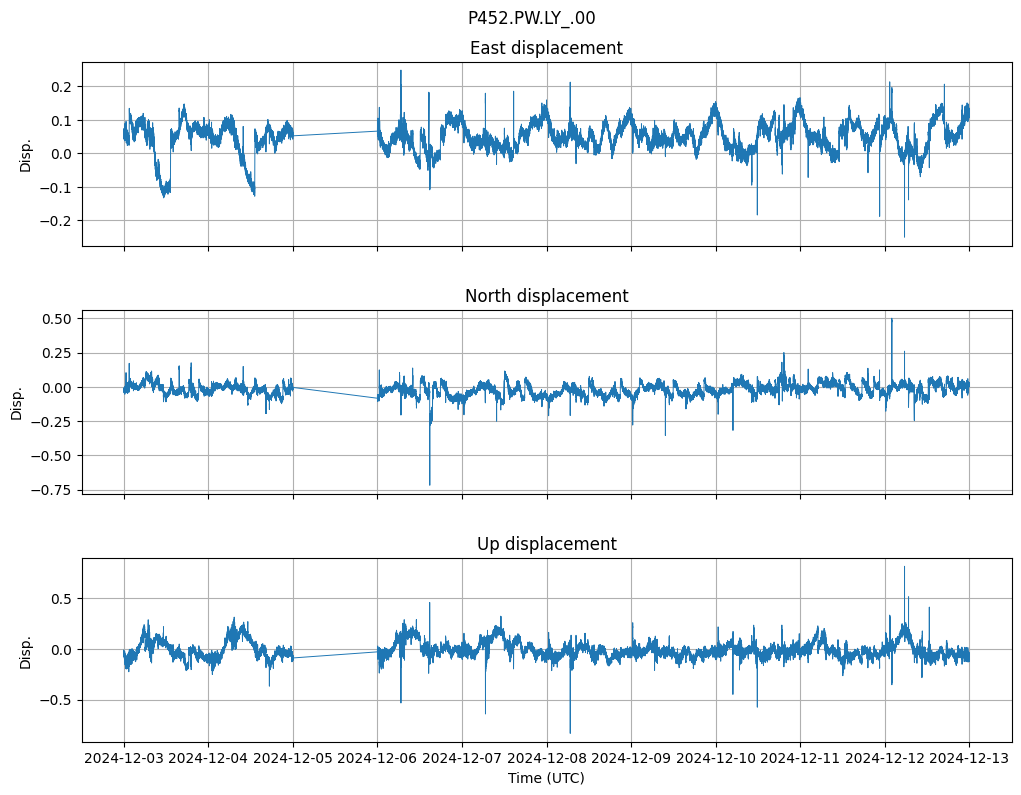Click the 2024-12-03 date tick label
The width and height of the screenshot is (1021, 795).
[124, 758]
